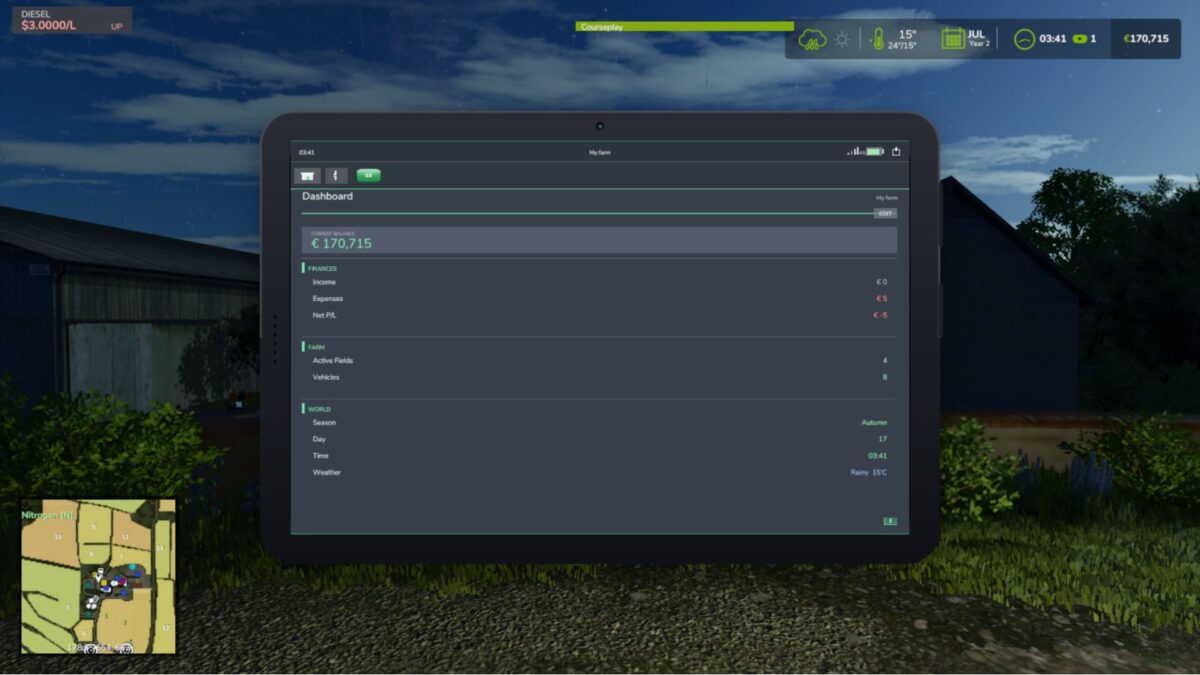The height and width of the screenshot is (675, 1200).
Task: Click the Rainy 15°C weather value
Action: (x=869, y=472)
